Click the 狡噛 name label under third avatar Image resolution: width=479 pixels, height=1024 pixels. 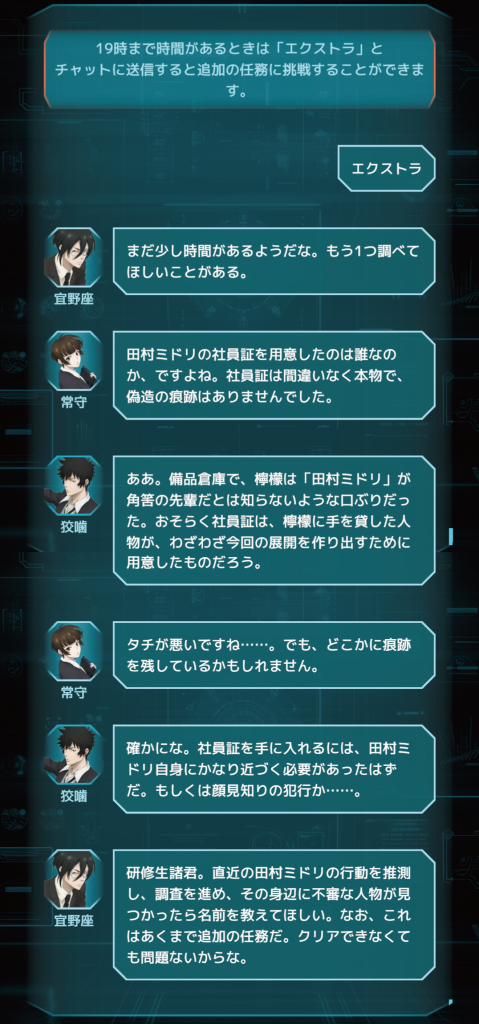[x=73, y=528]
